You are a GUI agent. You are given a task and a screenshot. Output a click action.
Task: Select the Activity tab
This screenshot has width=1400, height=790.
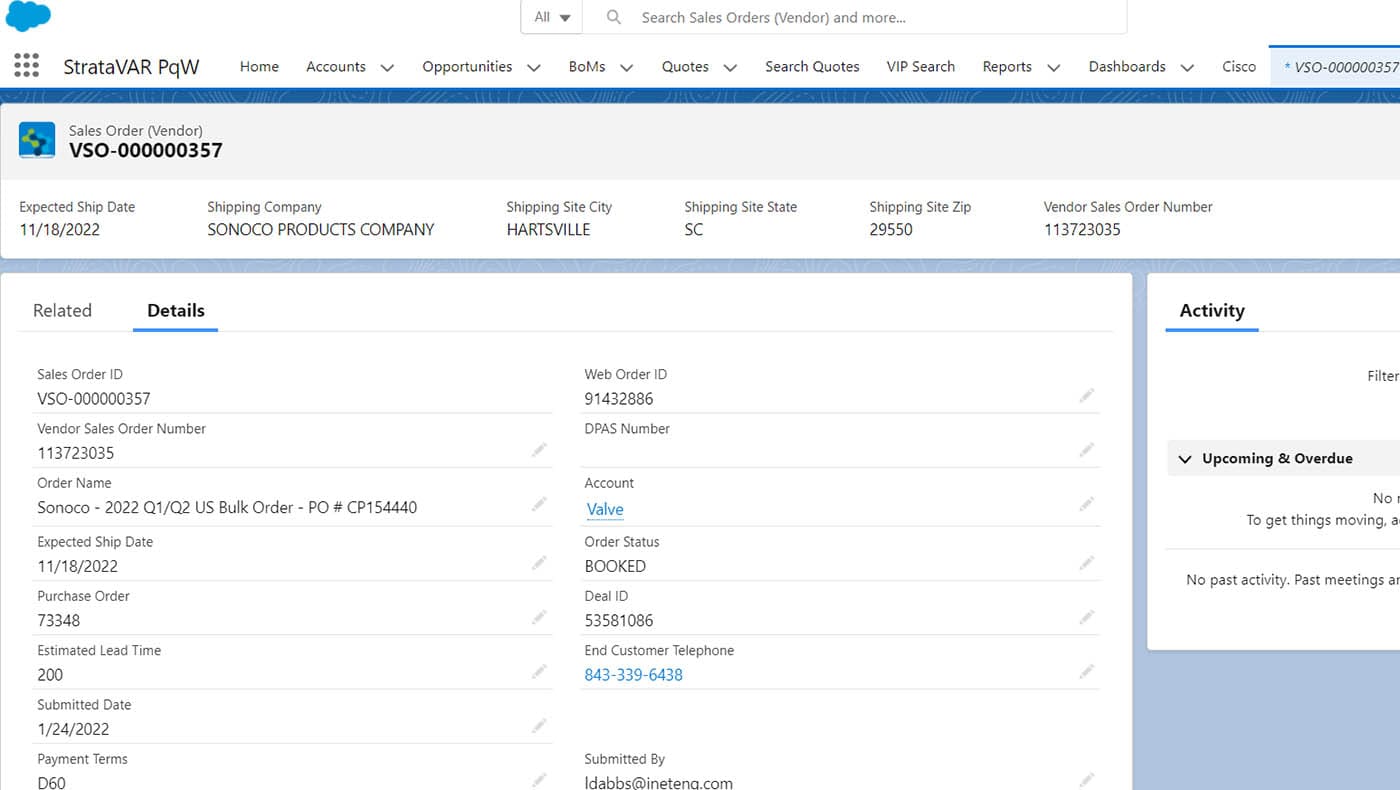pos(1212,310)
